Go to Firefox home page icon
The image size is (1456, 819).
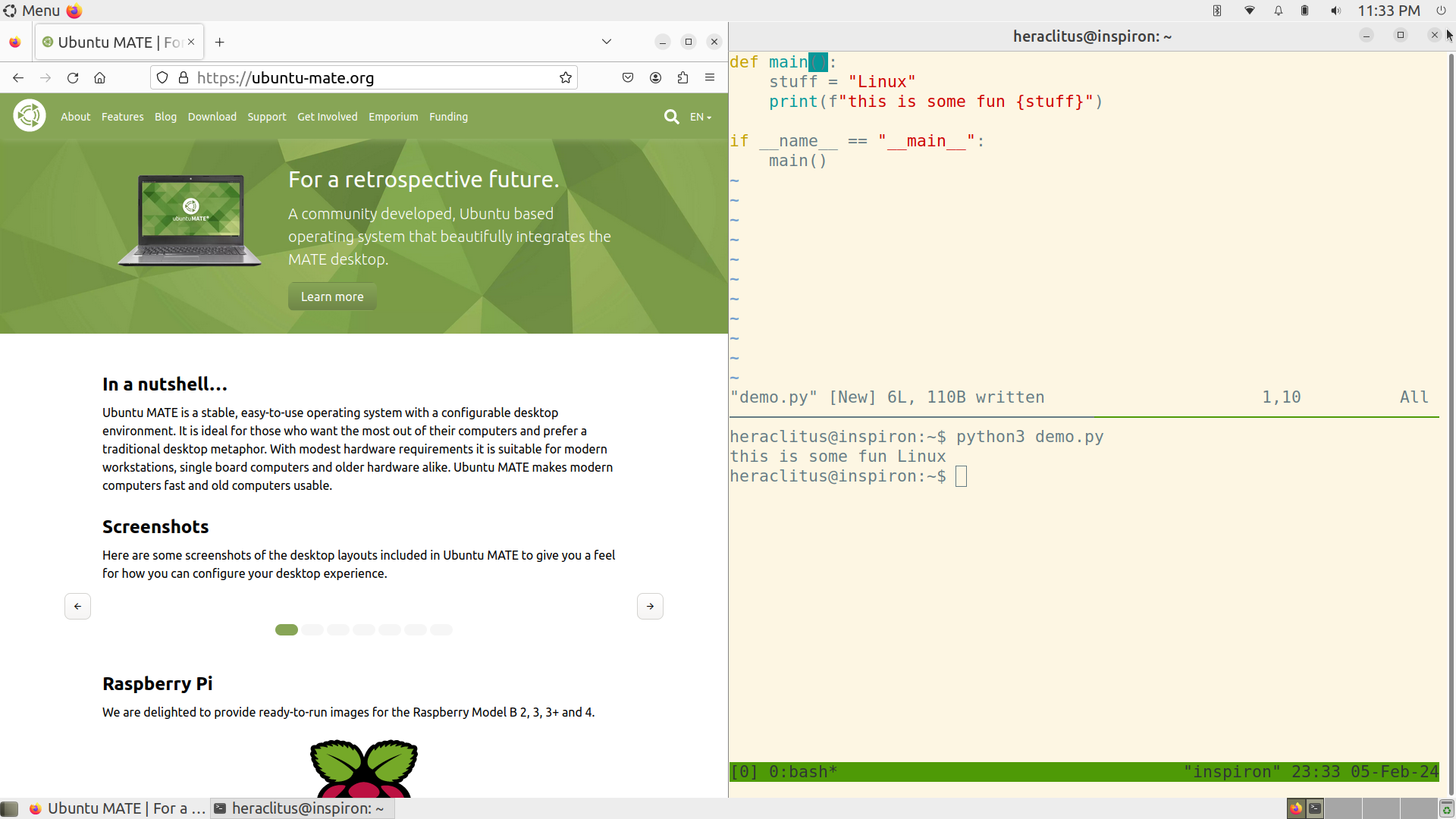click(99, 78)
